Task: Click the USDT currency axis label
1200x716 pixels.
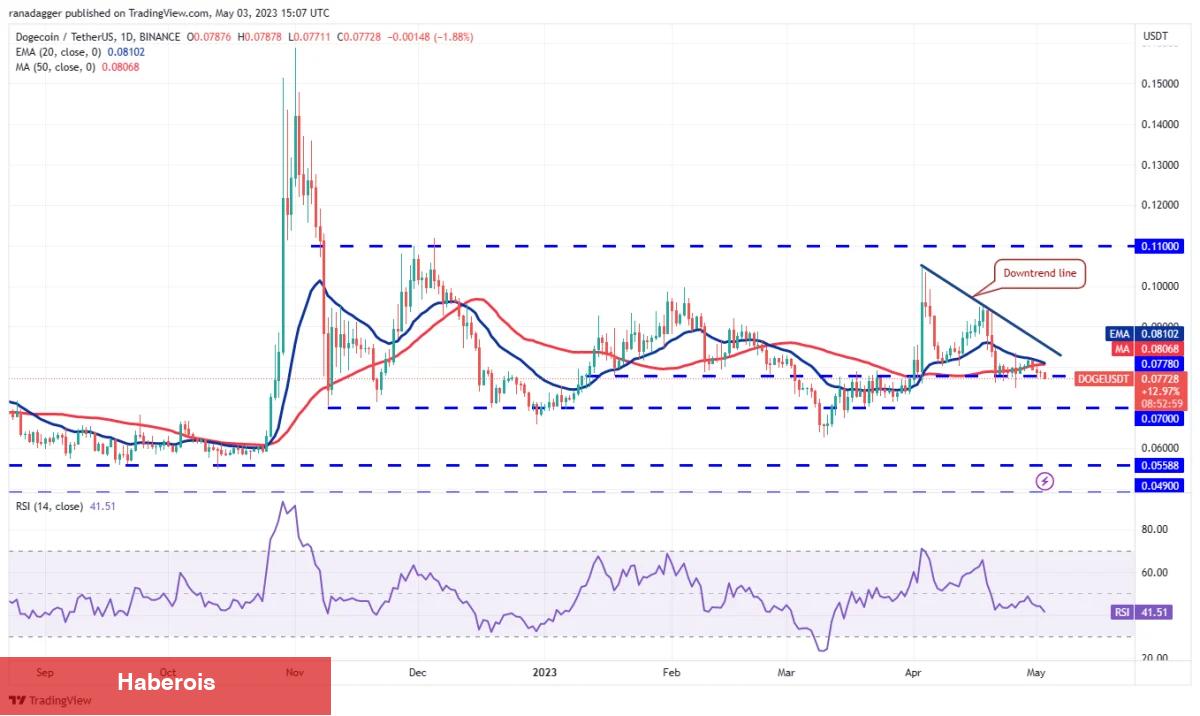Action: [x=1156, y=37]
